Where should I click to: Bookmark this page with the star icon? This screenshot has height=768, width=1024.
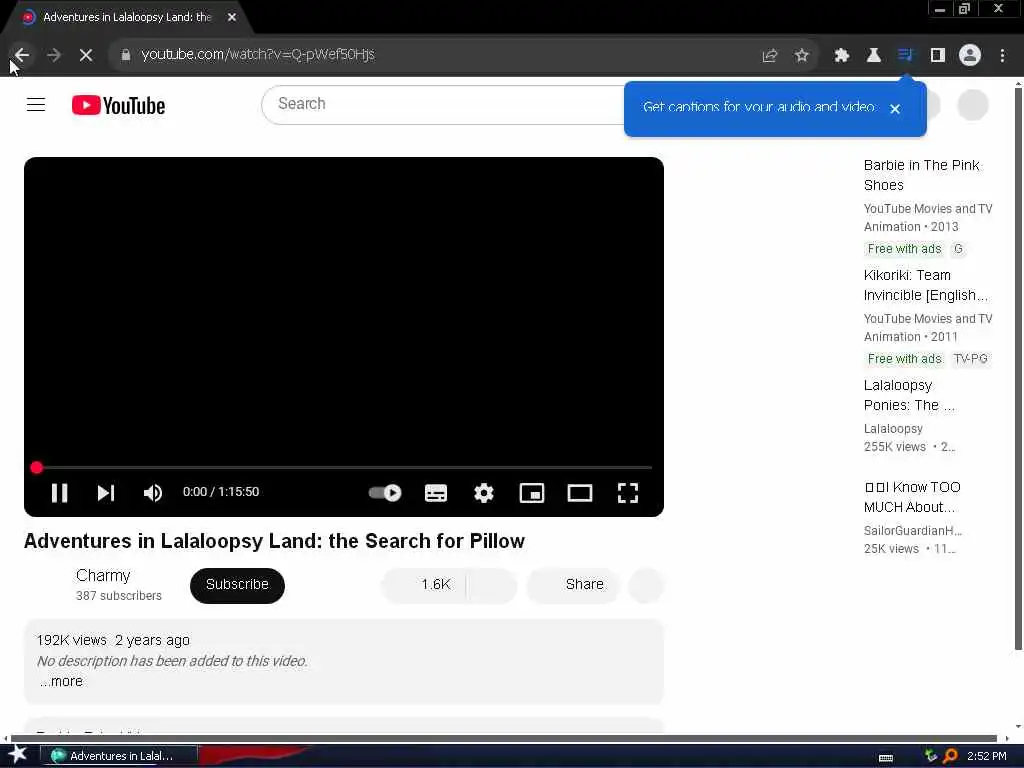(x=801, y=56)
